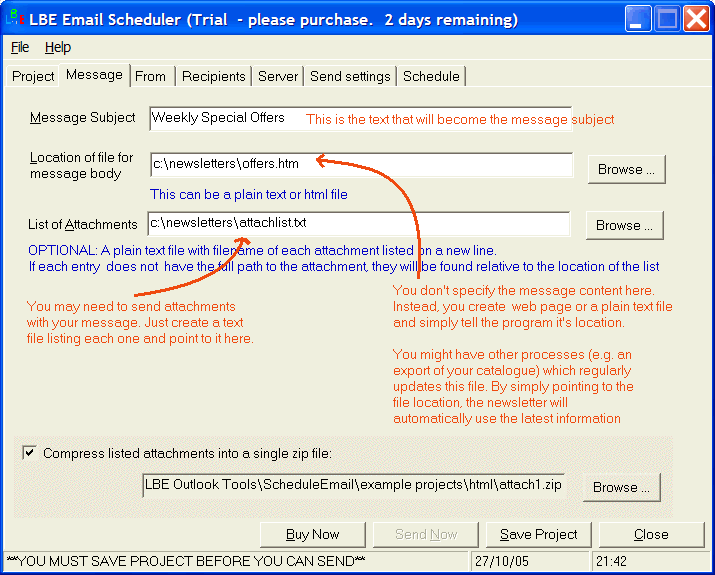Go to the Server tab
The width and height of the screenshot is (715, 575).
[278, 76]
